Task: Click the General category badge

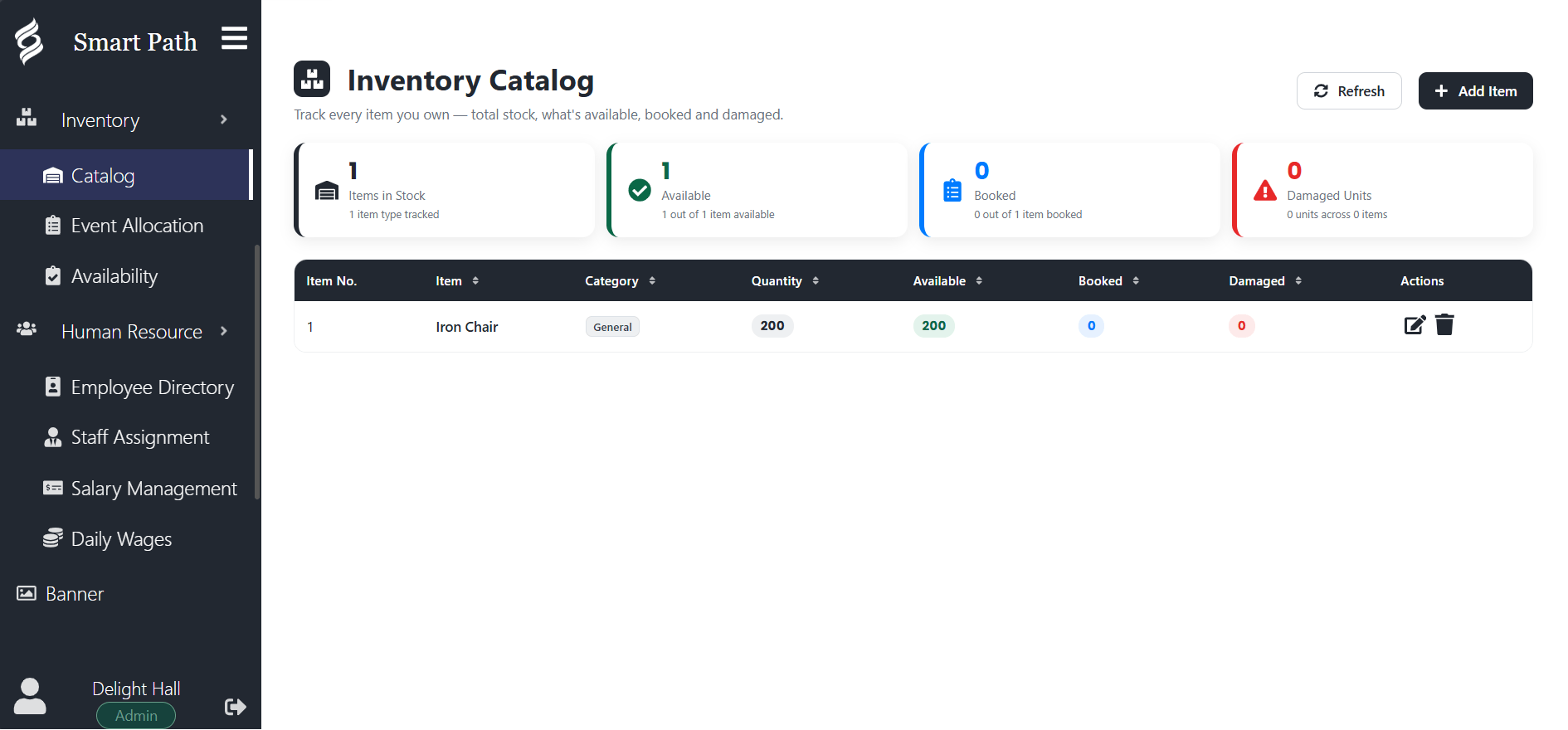Action: pos(612,327)
